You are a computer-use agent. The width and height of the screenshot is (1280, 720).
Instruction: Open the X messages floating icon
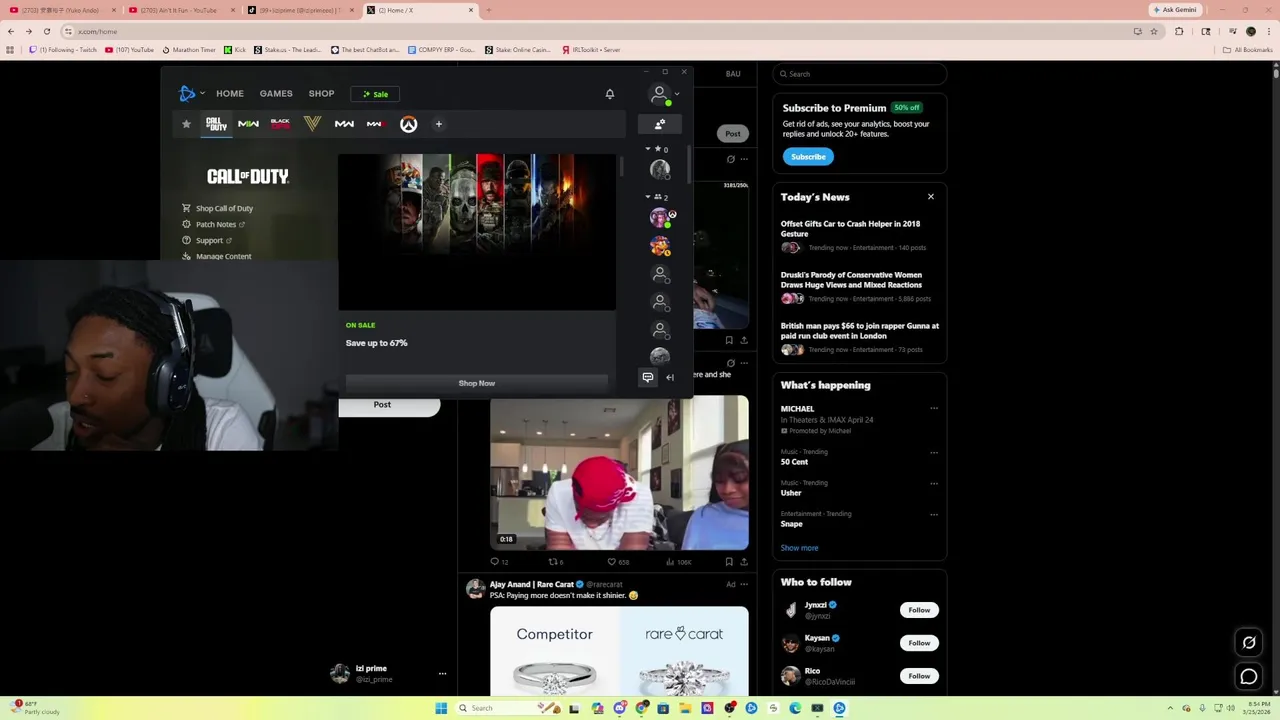[x=1249, y=677]
